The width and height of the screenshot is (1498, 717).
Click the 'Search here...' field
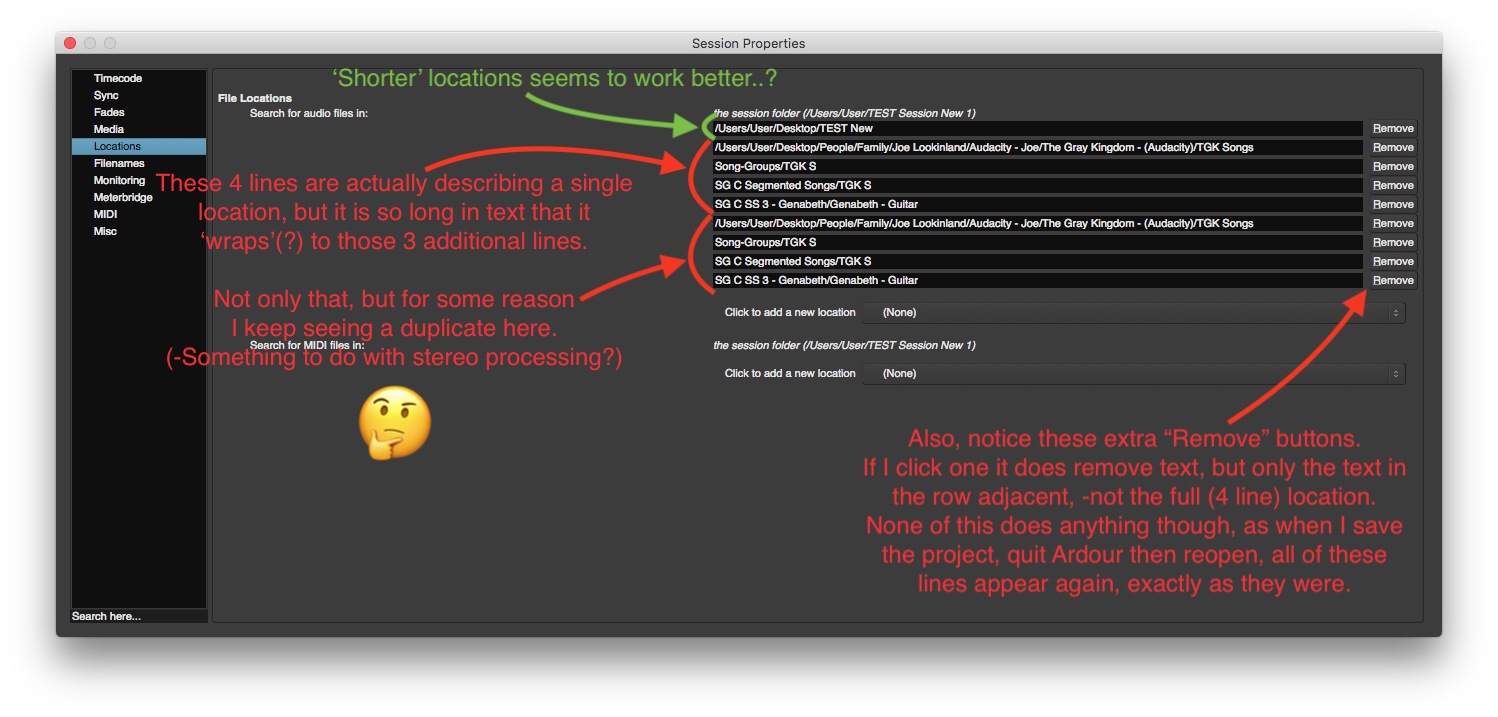tap(138, 616)
